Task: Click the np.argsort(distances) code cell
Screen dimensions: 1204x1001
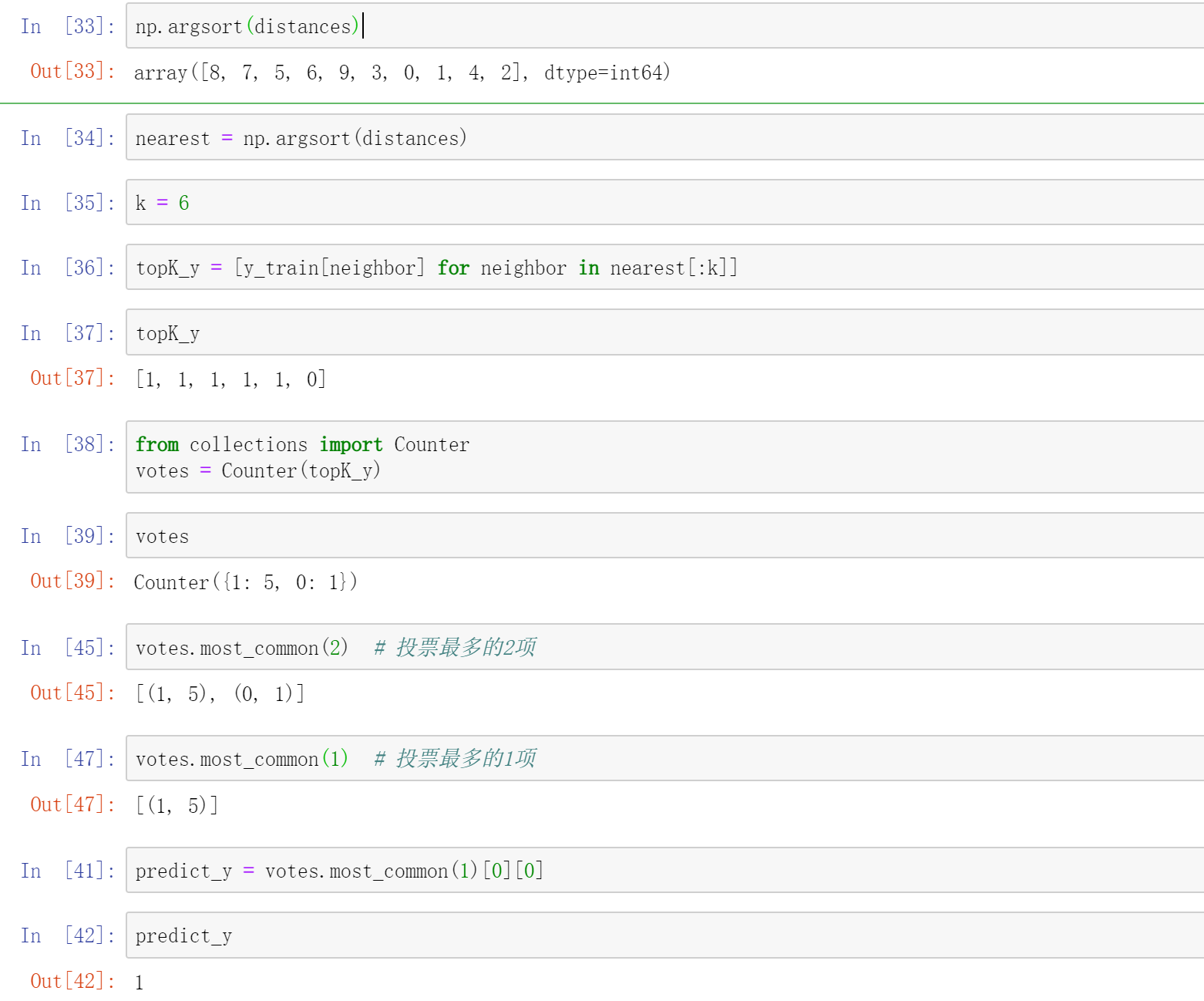Action: coord(663,26)
